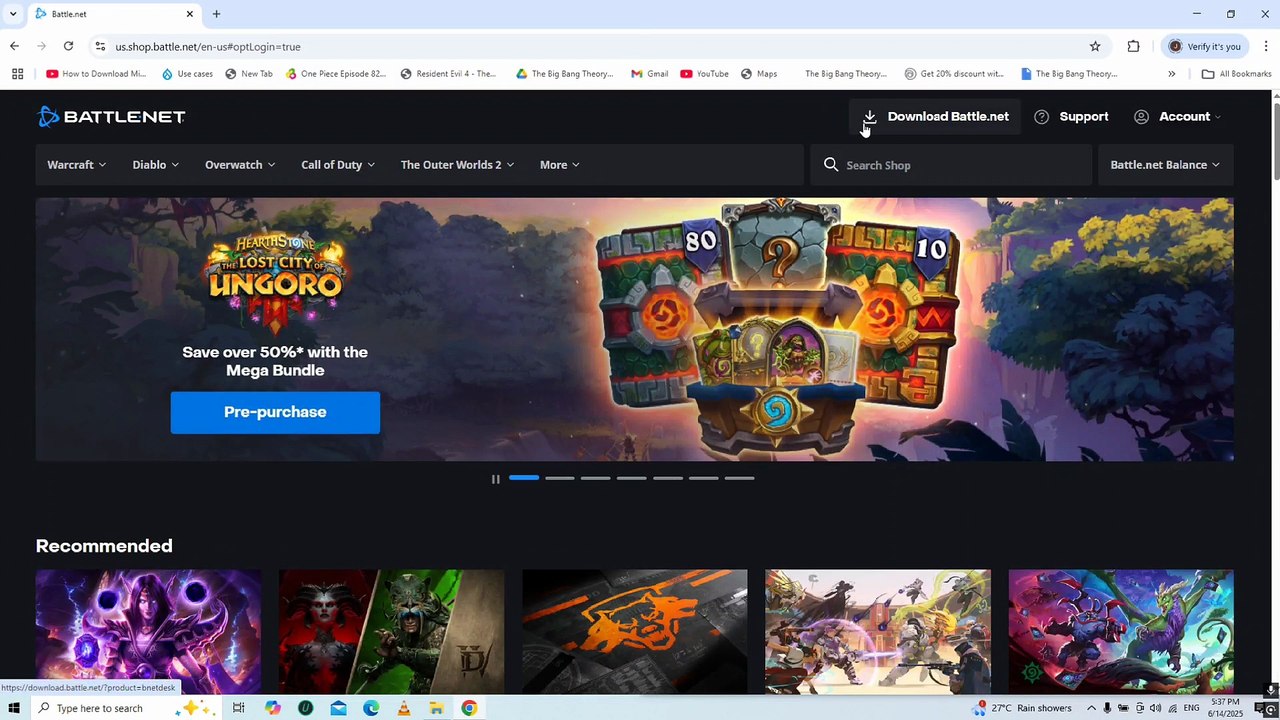Open the volume control in system tray
Viewport: 1280px width, 720px height.
click(1155, 708)
